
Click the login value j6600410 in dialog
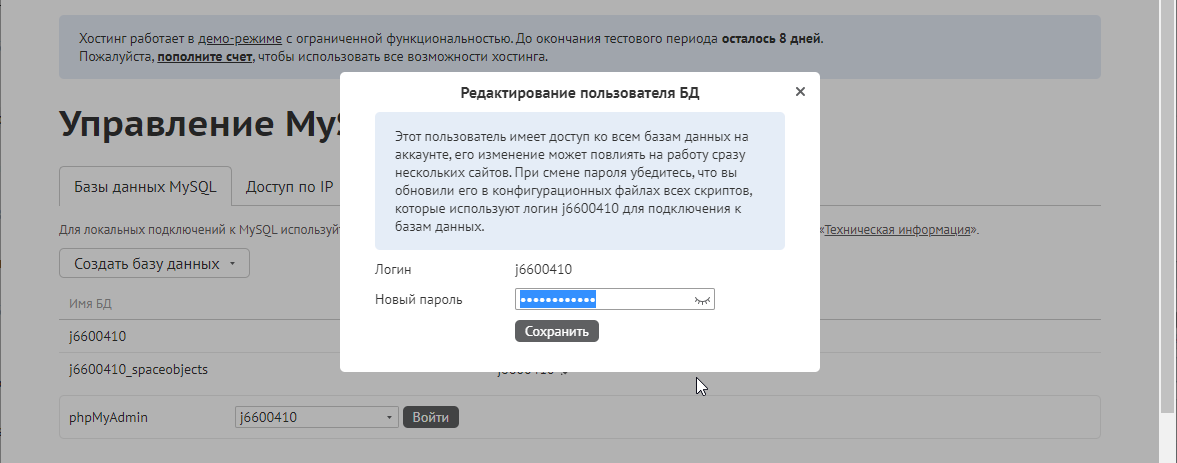[543, 269]
